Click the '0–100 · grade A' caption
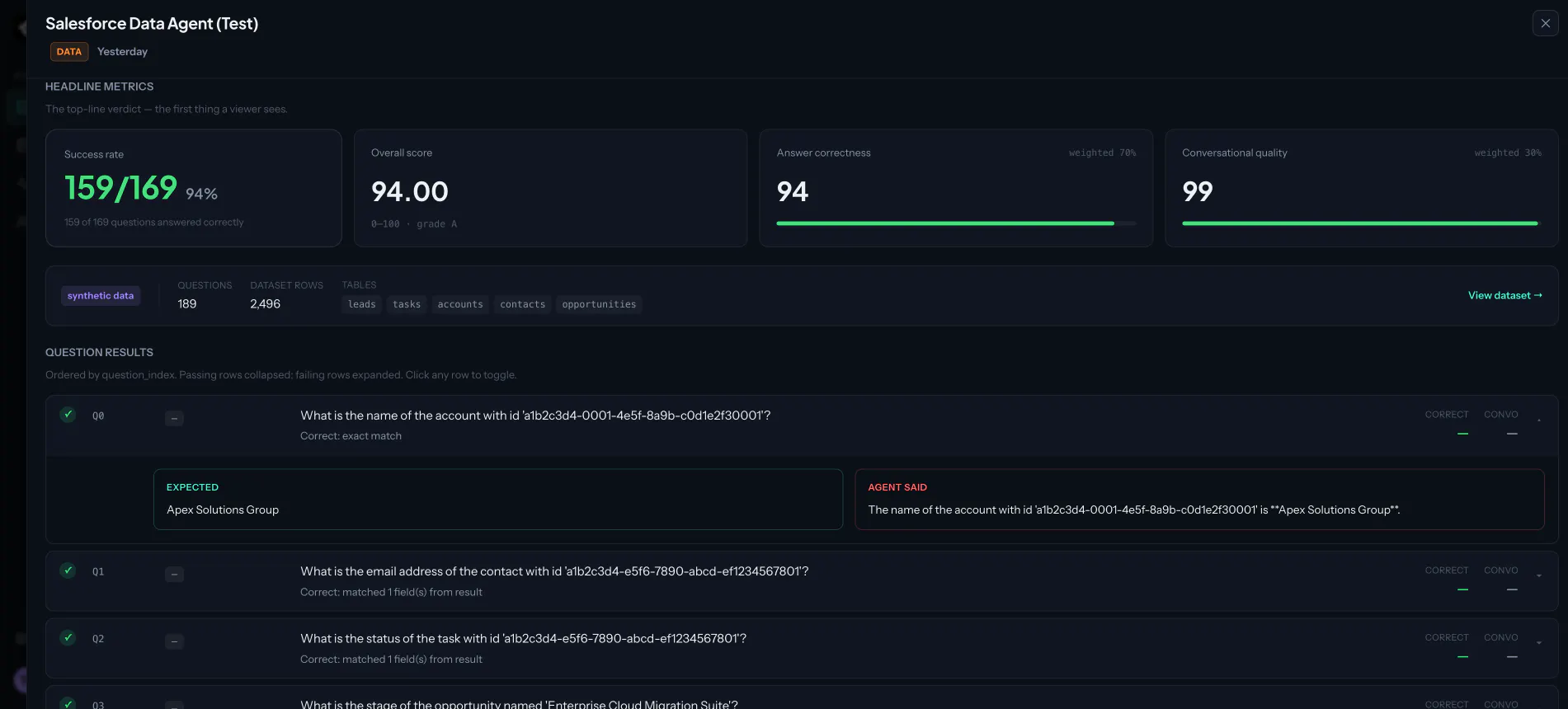This screenshot has width=1568, height=709. 414,224
